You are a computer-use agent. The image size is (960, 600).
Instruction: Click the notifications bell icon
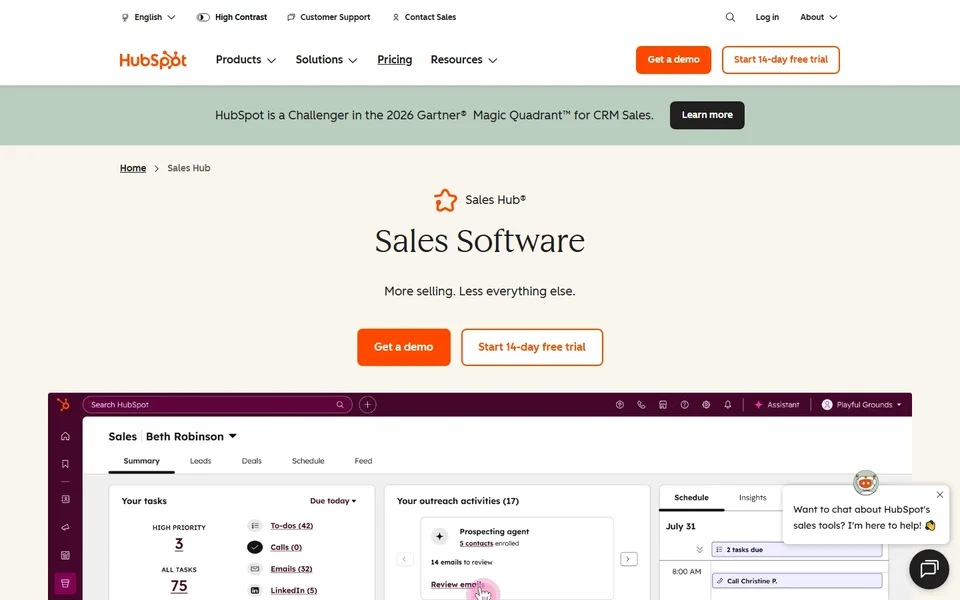point(727,405)
